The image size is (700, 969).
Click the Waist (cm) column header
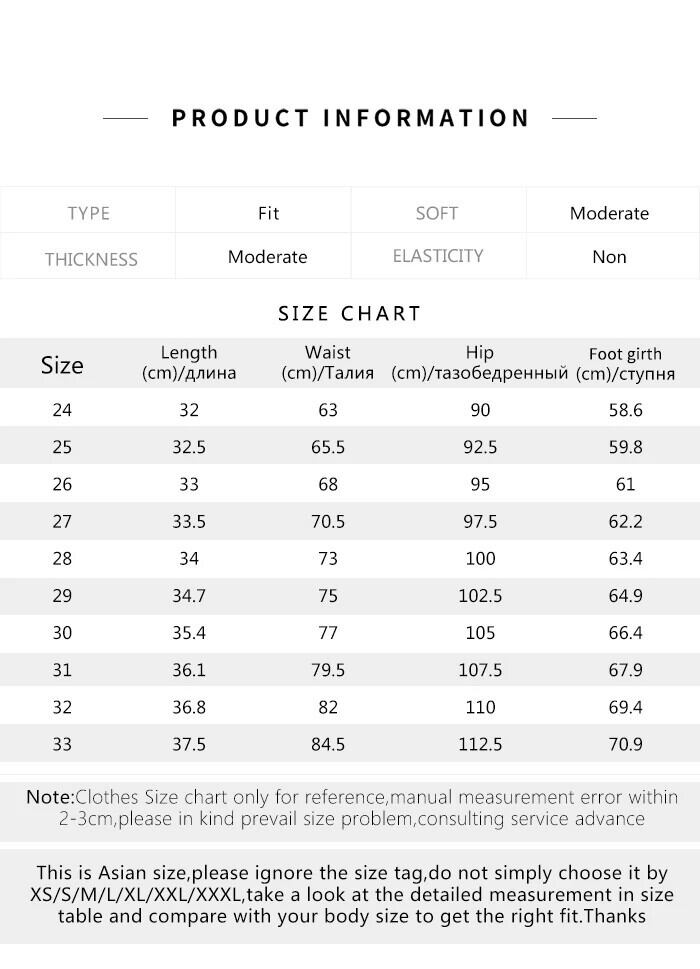328,363
